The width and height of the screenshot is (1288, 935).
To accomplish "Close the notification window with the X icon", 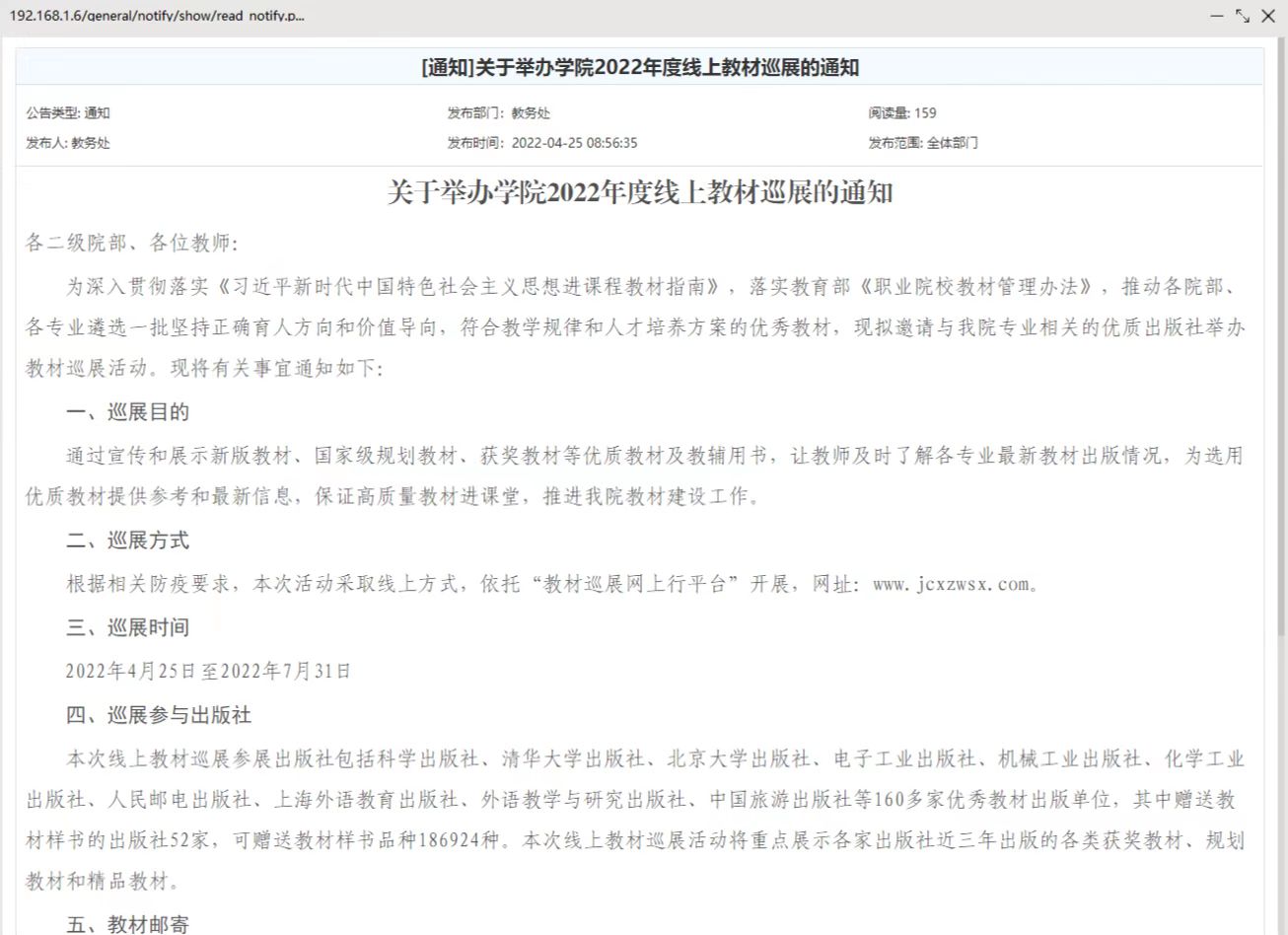I will click(1268, 16).
